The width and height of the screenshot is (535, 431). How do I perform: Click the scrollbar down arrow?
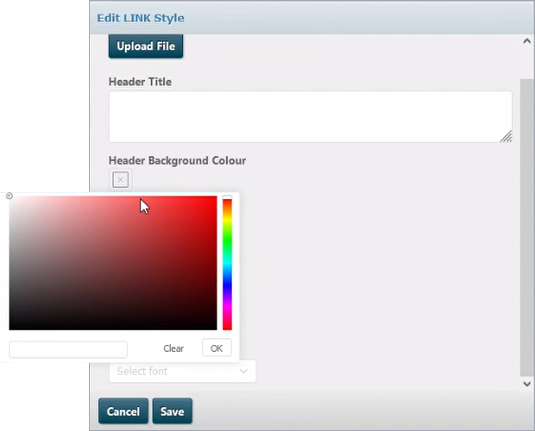[x=527, y=384]
